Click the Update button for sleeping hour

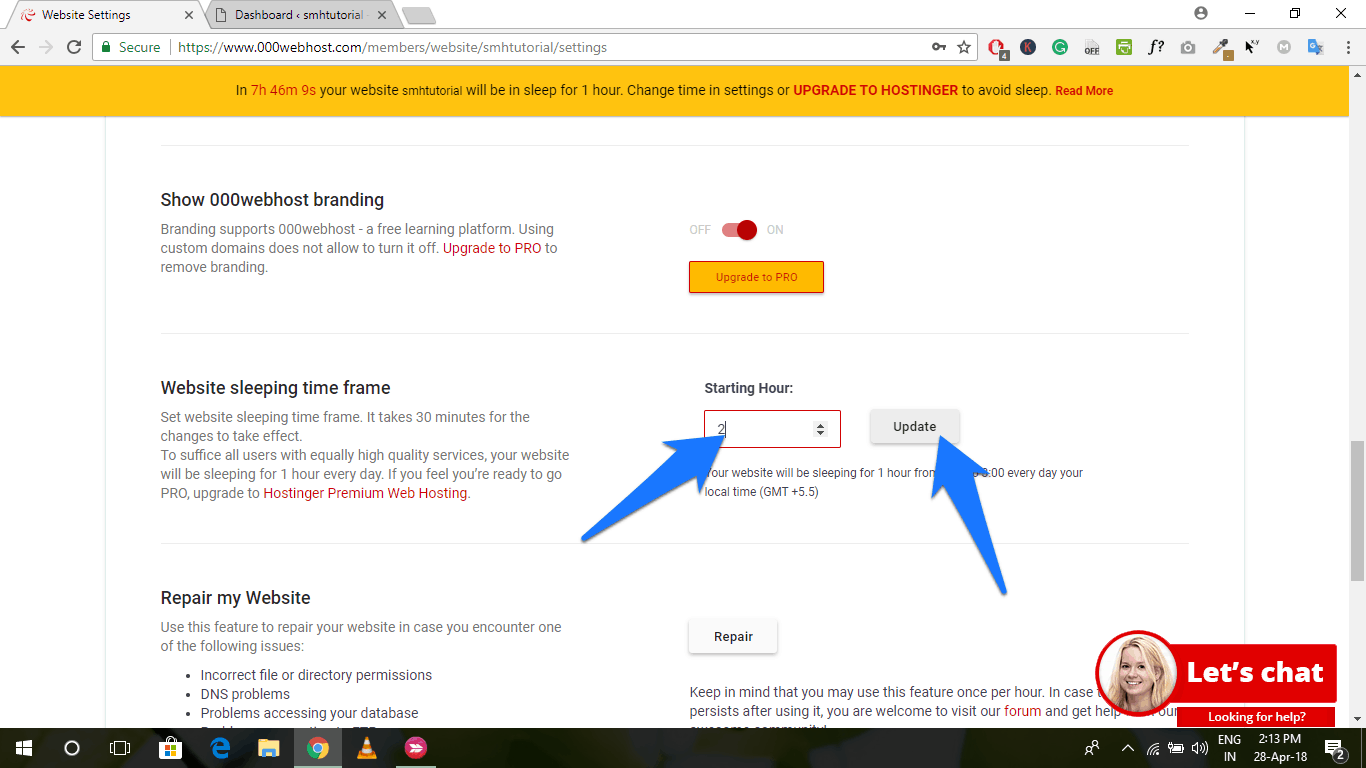[914, 426]
